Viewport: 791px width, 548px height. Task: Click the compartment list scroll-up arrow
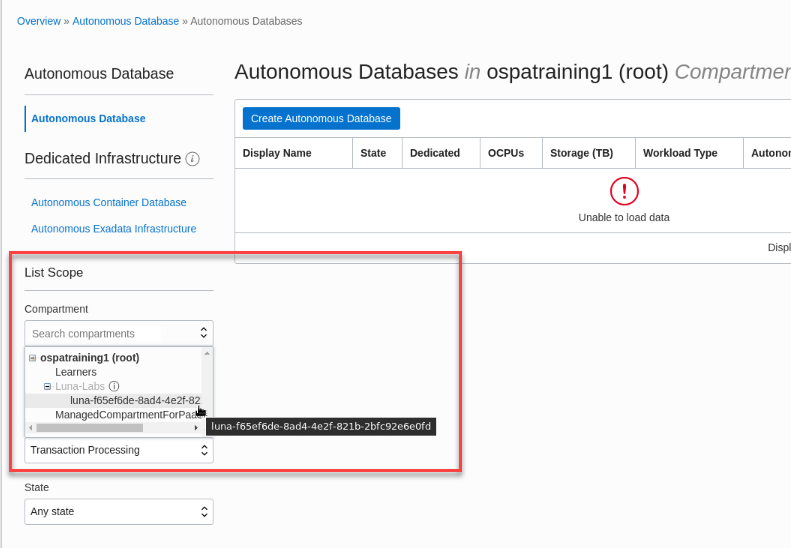coord(207,354)
